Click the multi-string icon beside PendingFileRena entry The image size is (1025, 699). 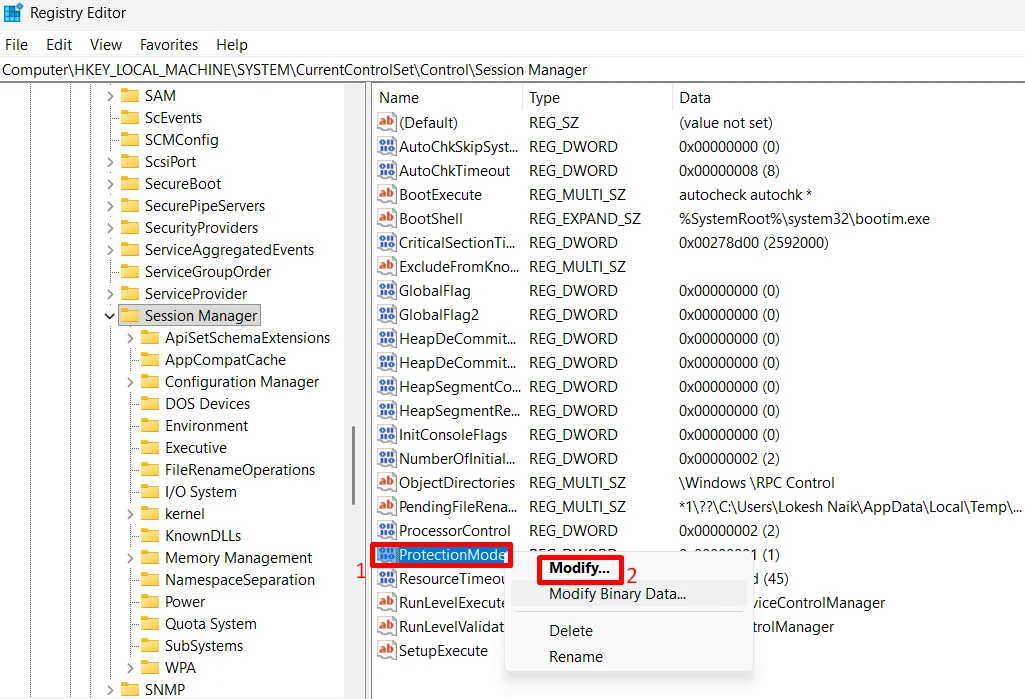tap(388, 506)
